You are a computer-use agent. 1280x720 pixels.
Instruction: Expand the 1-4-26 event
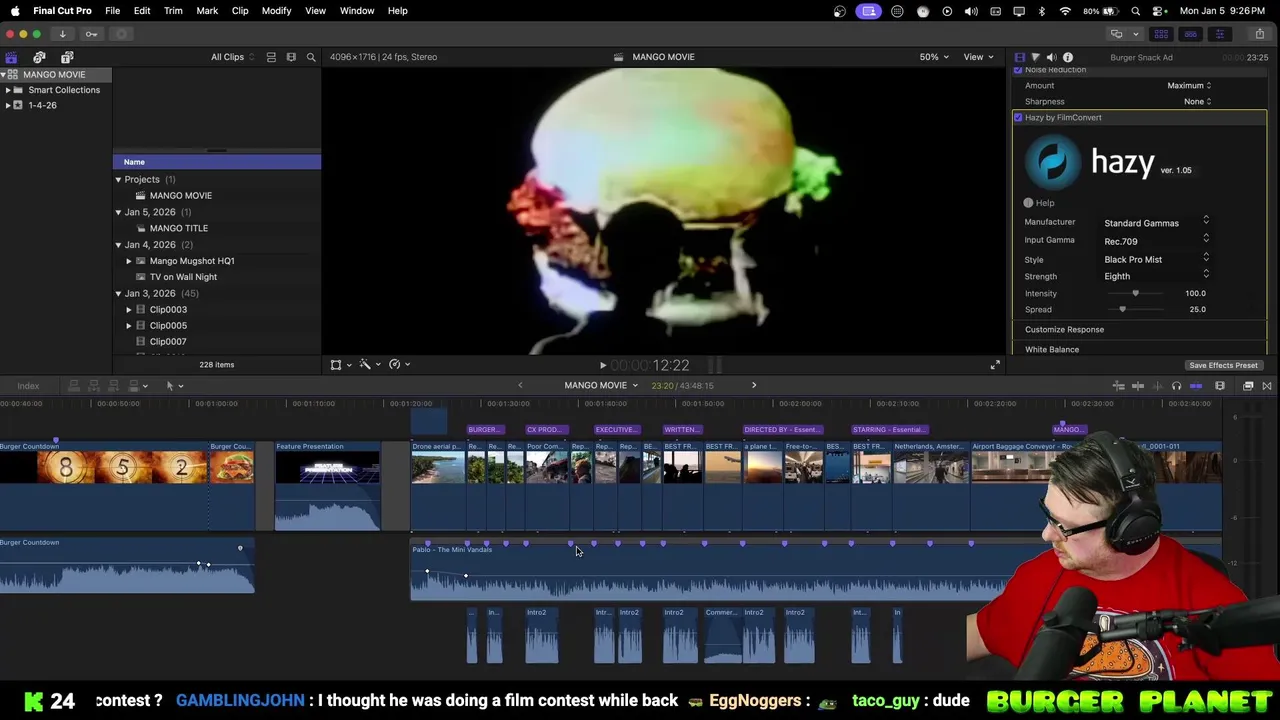pos(8,105)
